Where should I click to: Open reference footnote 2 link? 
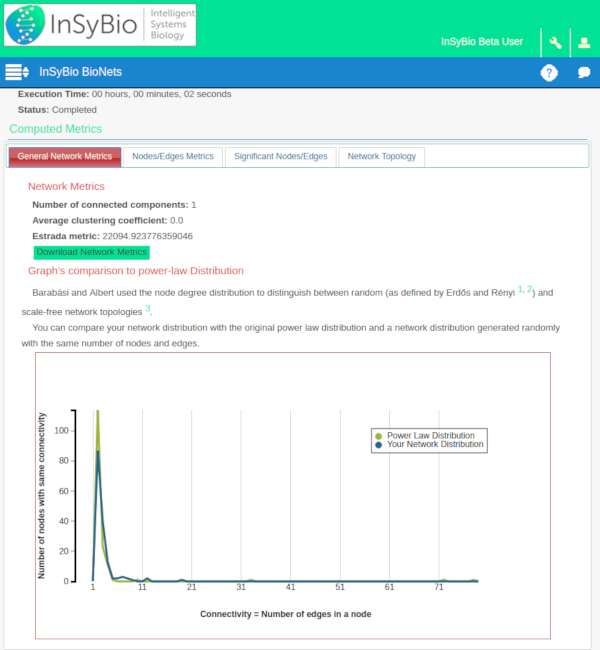coord(530,289)
